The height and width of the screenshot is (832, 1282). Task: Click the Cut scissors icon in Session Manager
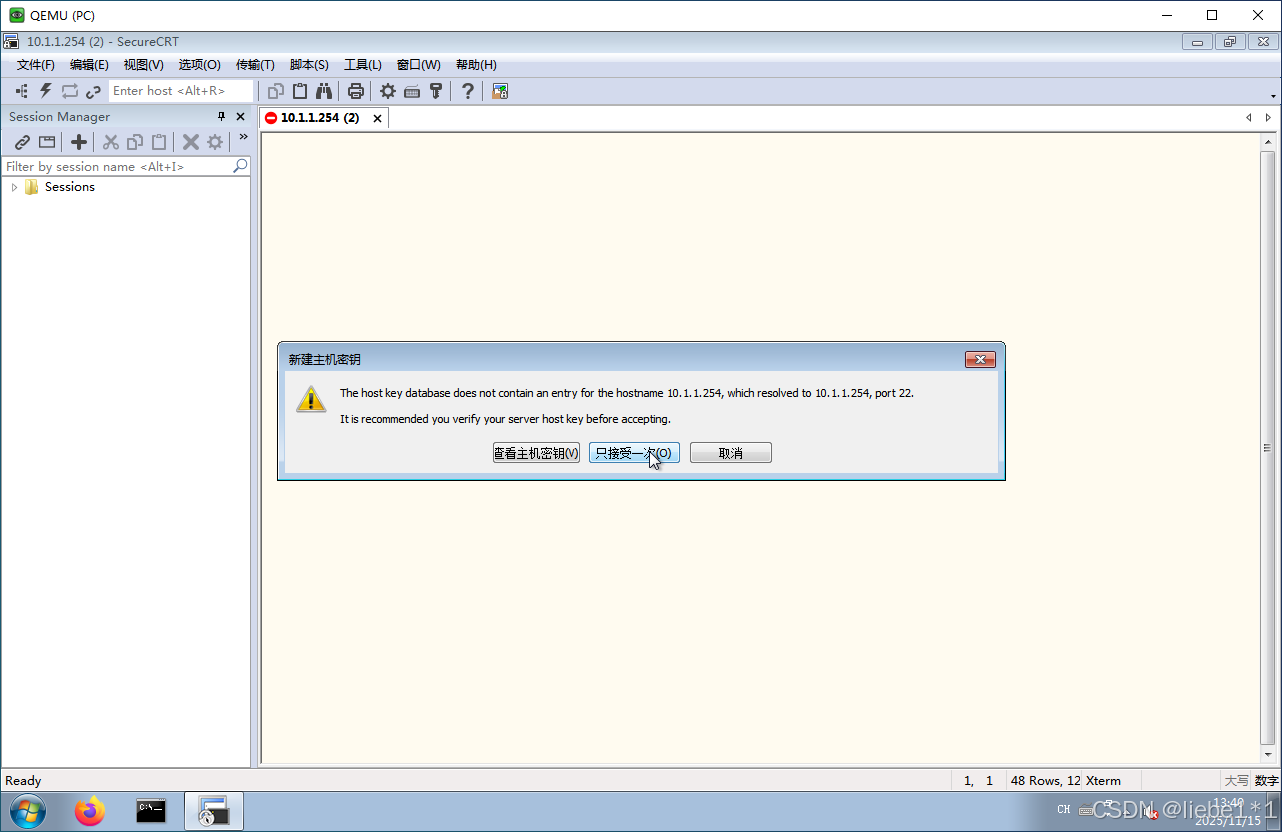(111, 142)
